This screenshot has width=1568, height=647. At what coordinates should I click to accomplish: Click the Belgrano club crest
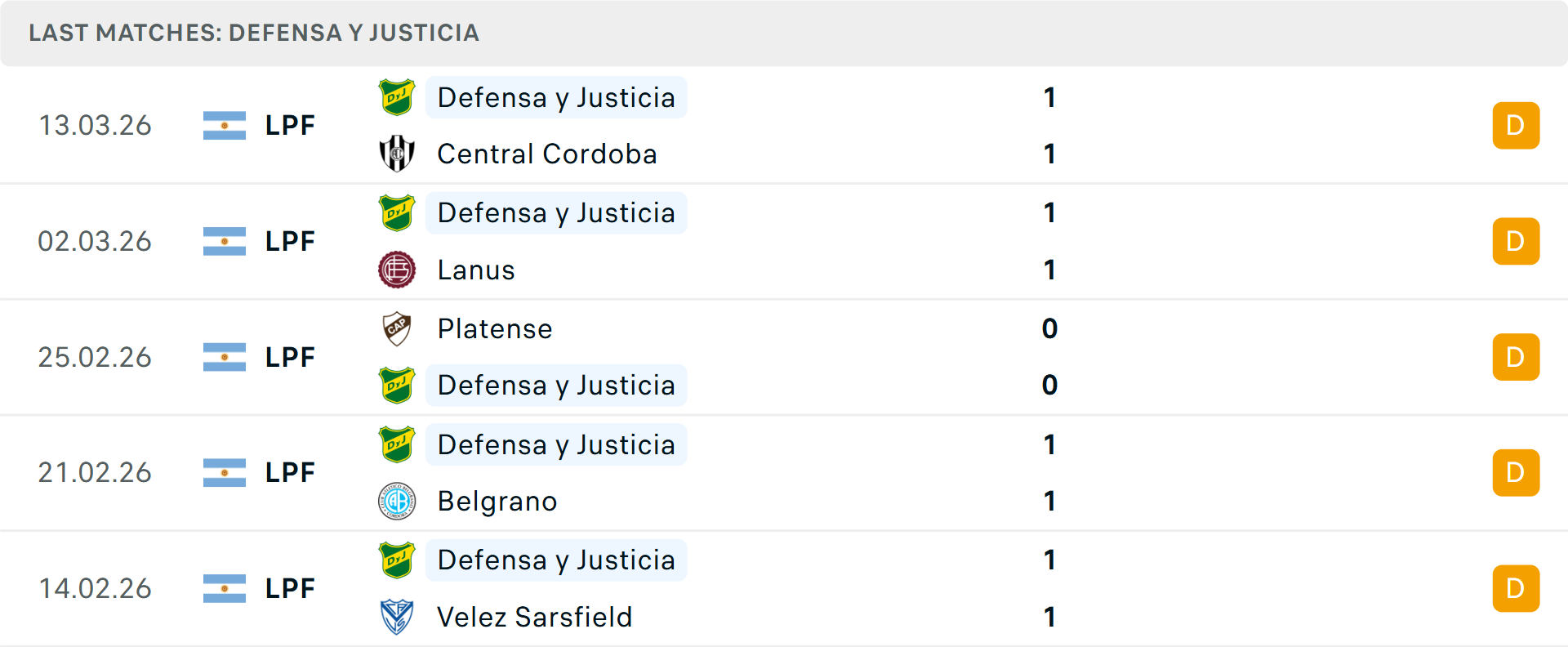pos(397,501)
